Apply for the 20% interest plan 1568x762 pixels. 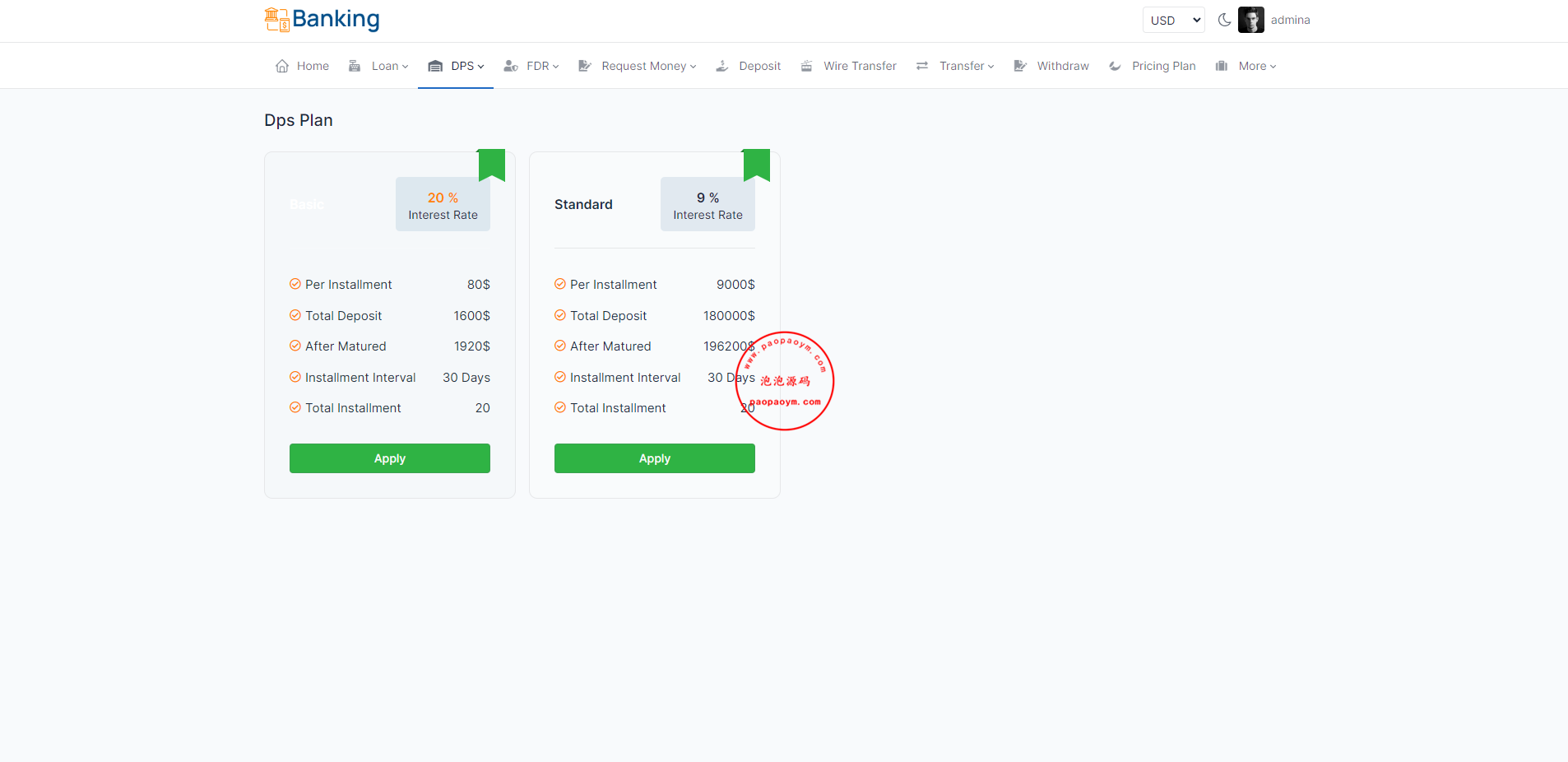(389, 458)
